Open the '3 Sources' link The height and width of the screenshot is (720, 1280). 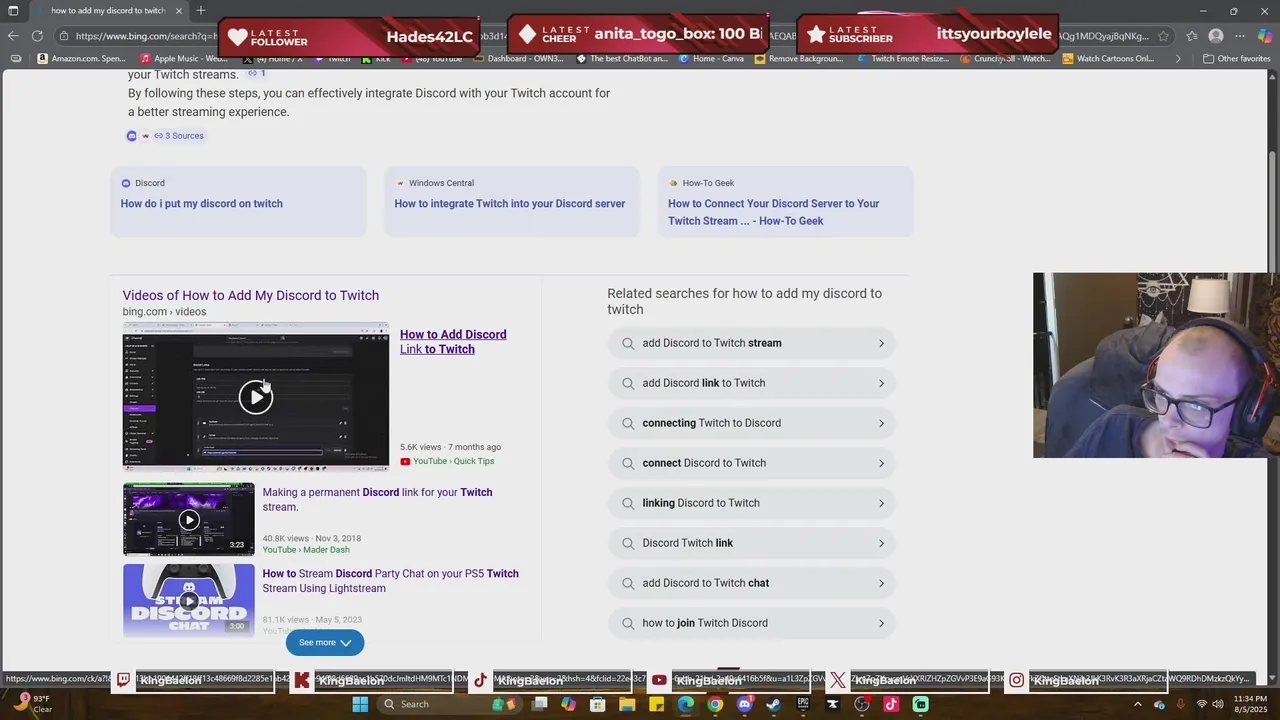[178, 136]
